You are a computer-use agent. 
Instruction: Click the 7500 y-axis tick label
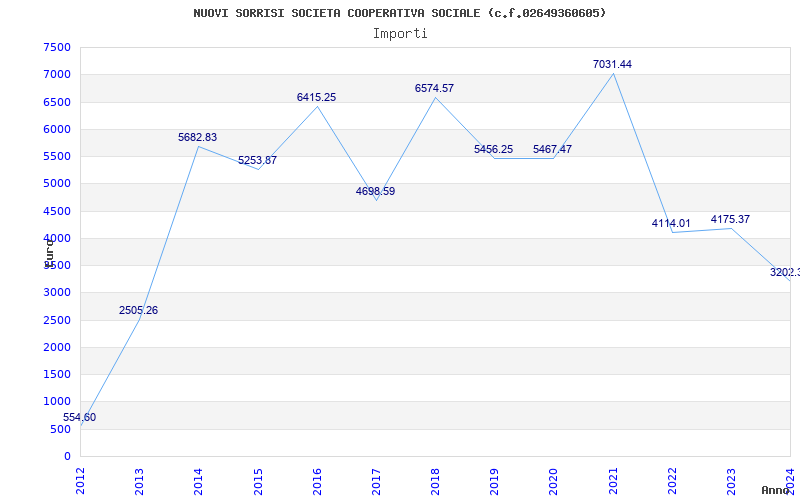(x=57, y=47)
